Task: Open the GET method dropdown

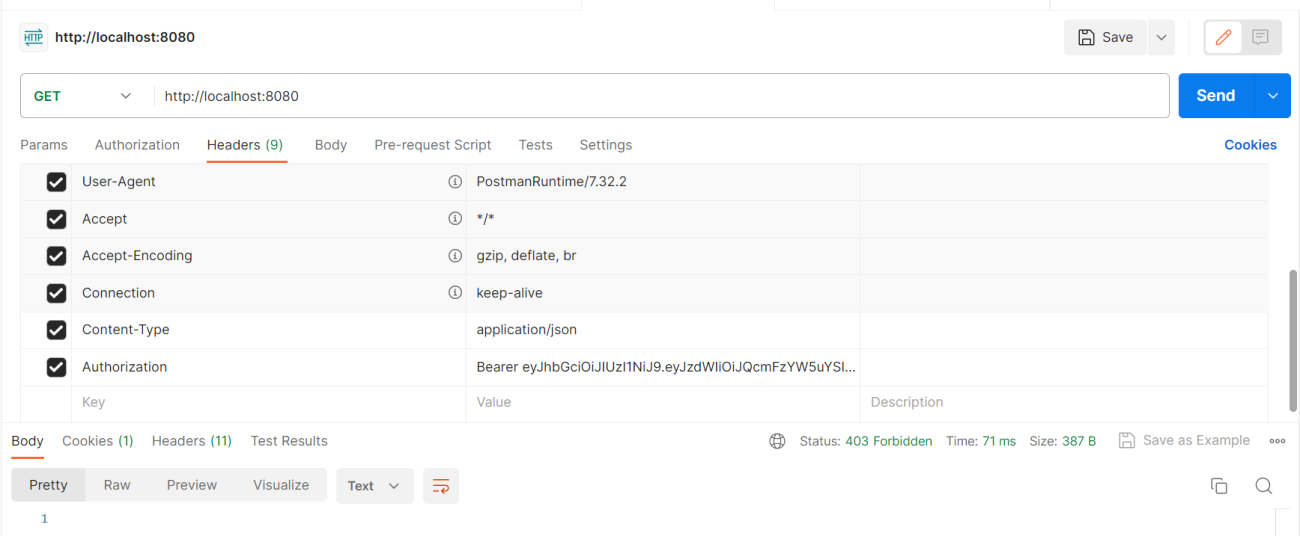Action: [82, 96]
